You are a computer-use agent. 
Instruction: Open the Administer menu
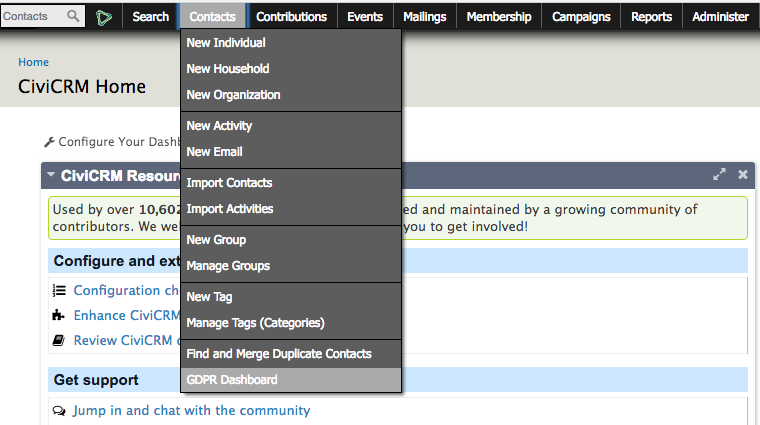tap(720, 16)
